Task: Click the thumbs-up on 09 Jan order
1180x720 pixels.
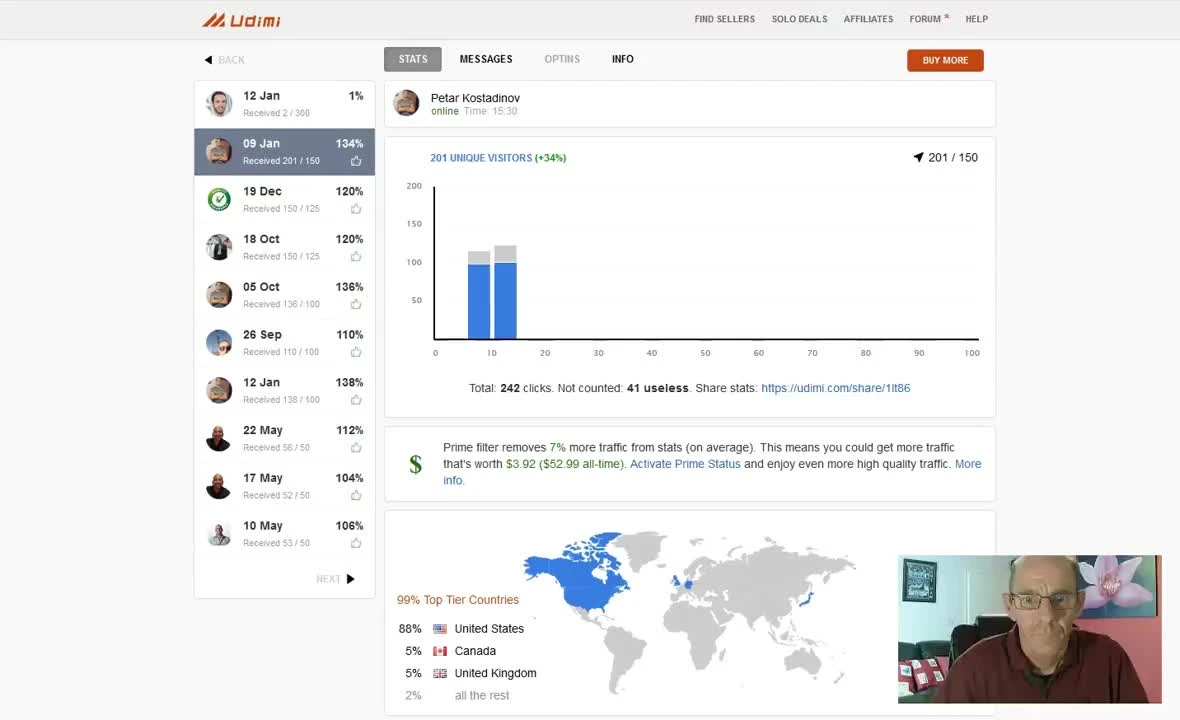Action: [356, 161]
